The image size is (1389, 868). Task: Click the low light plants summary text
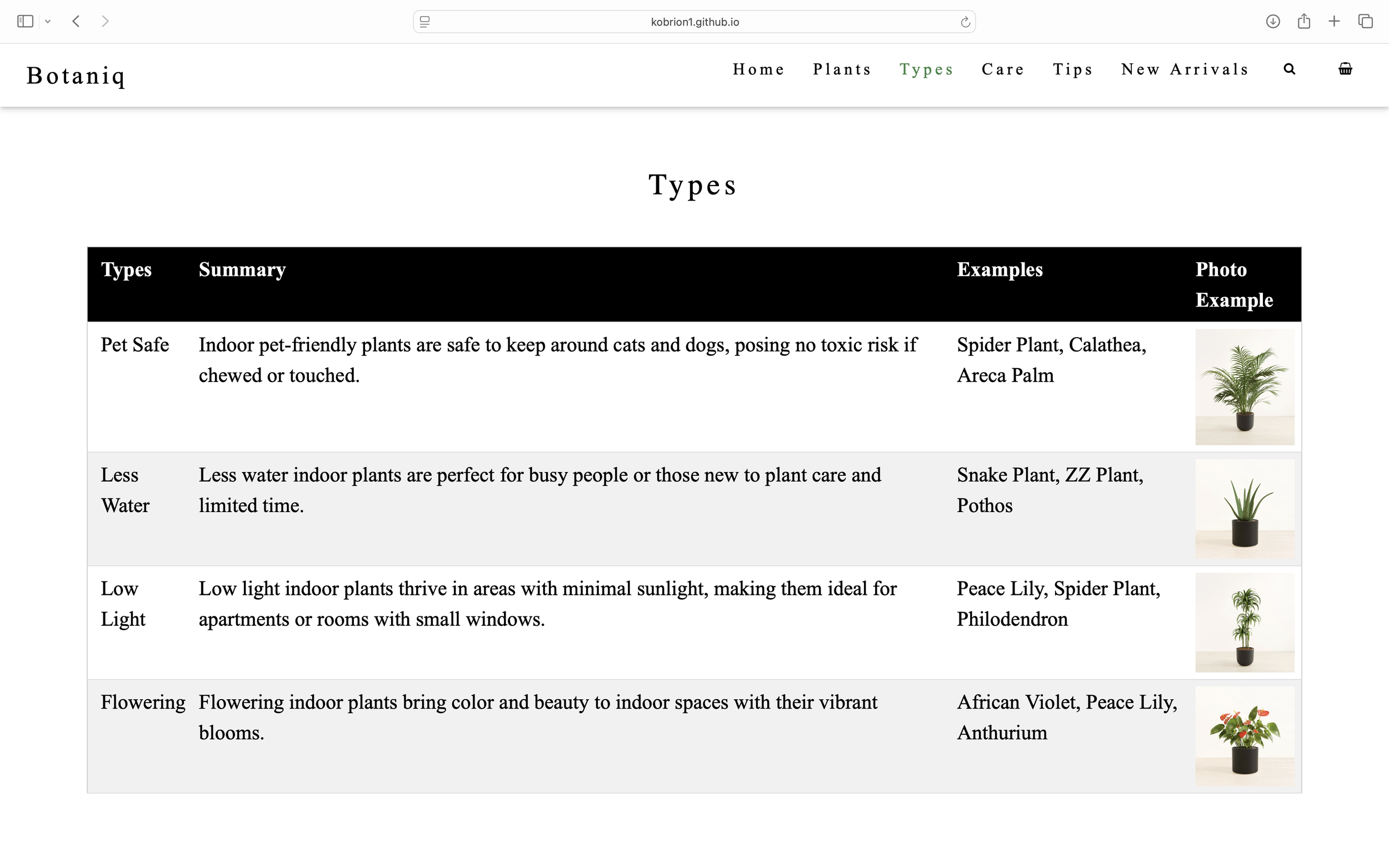[x=548, y=604]
